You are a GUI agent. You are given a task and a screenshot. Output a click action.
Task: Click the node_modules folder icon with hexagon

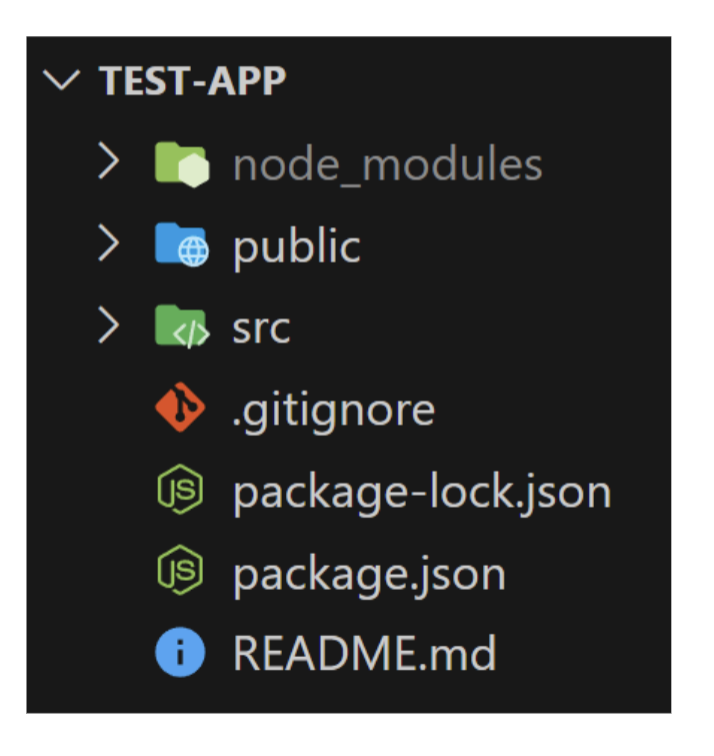181,163
